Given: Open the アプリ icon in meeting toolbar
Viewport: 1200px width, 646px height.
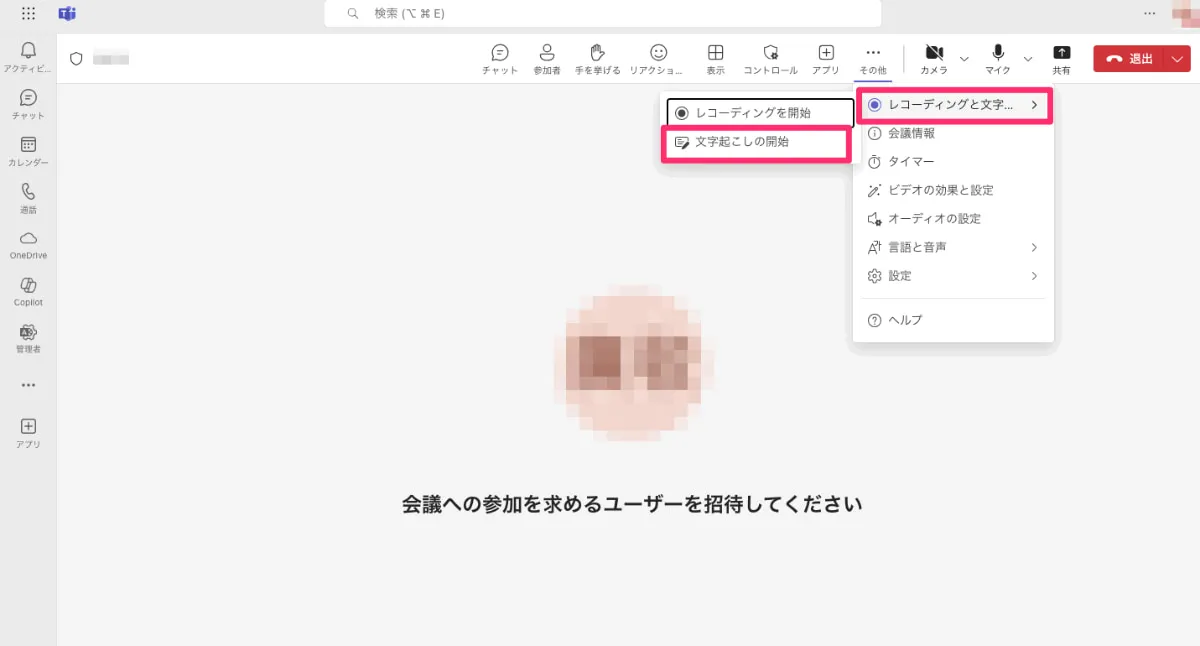Looking at the screenshot, I should point(826,57).
